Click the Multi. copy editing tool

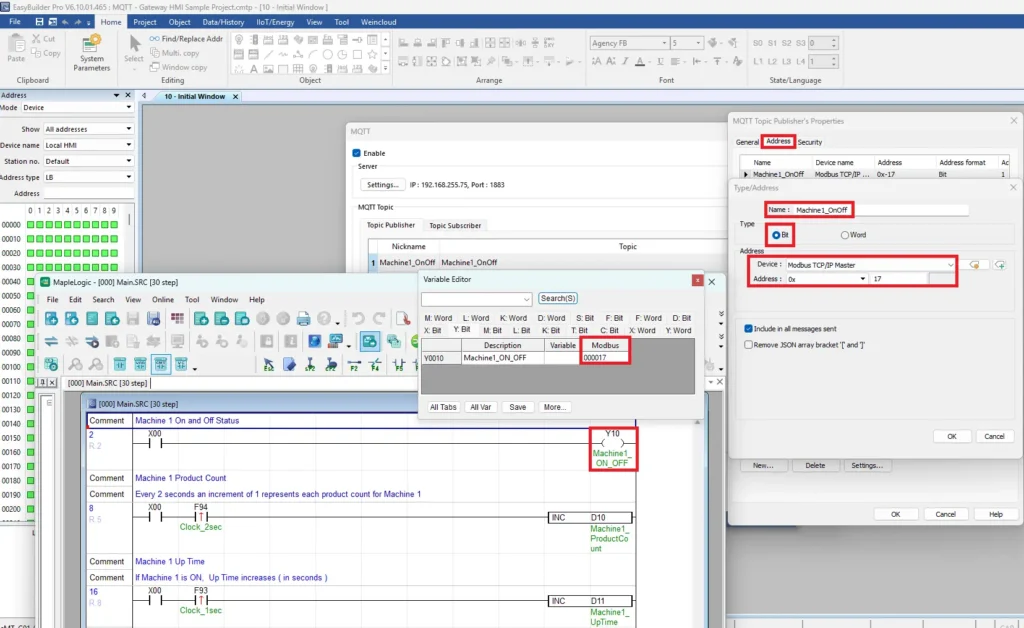176,52
